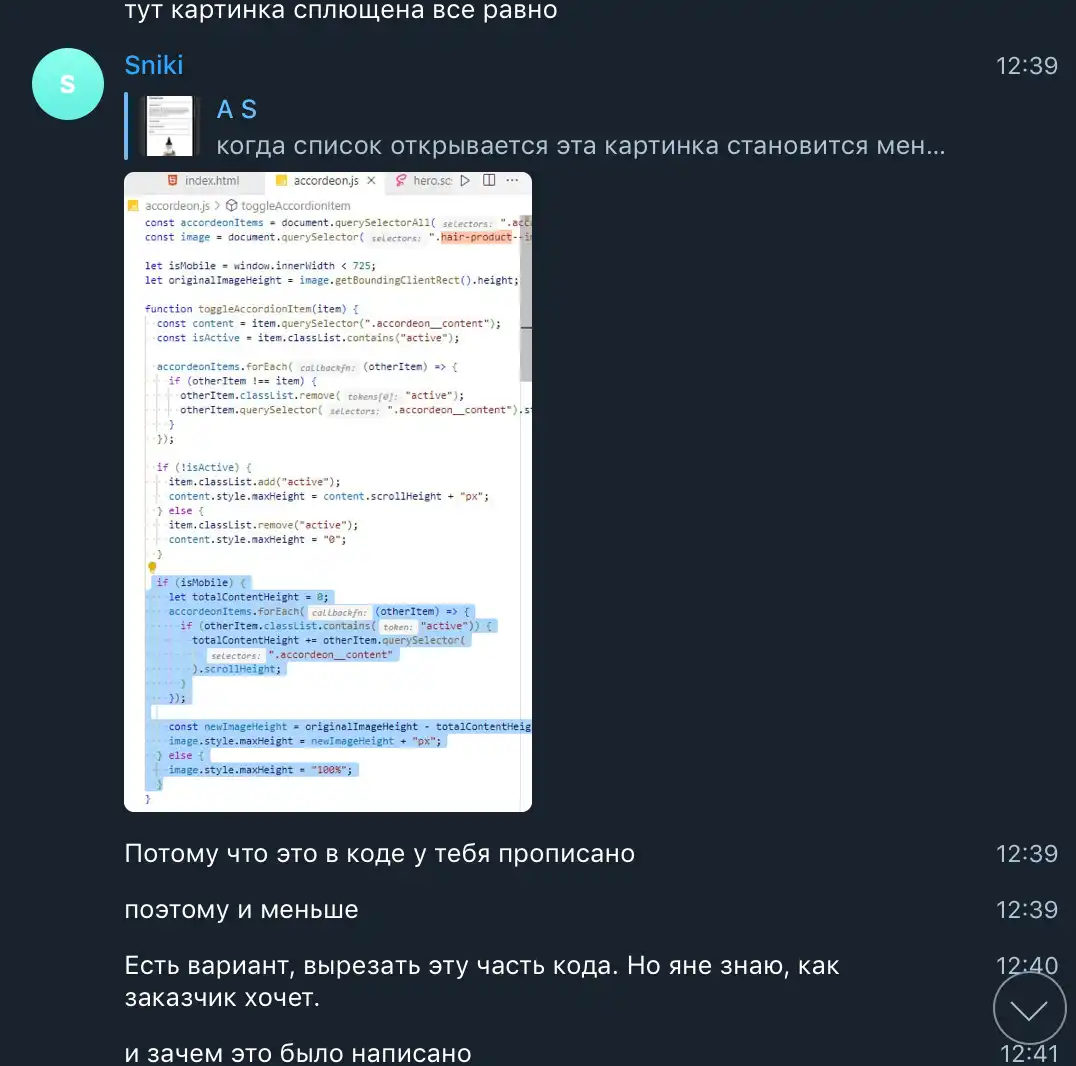Click the Sass icon on hero.scss tab
1076x1066 pixels.
(x=401, y=181)
